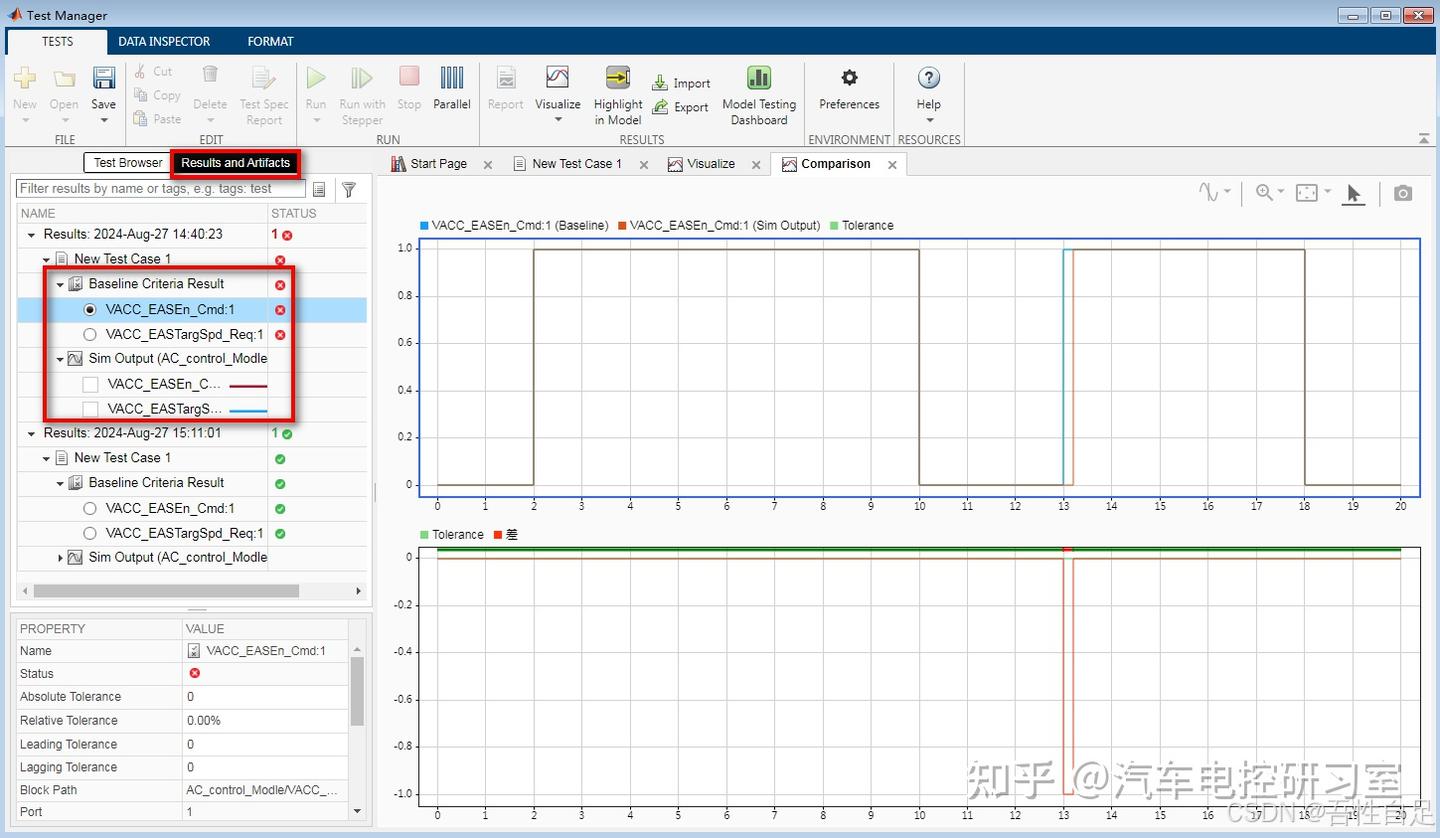Open the Model Testing Dashboard
The width and height of the screenshot is (1440, 838).
tap(758, 95)
